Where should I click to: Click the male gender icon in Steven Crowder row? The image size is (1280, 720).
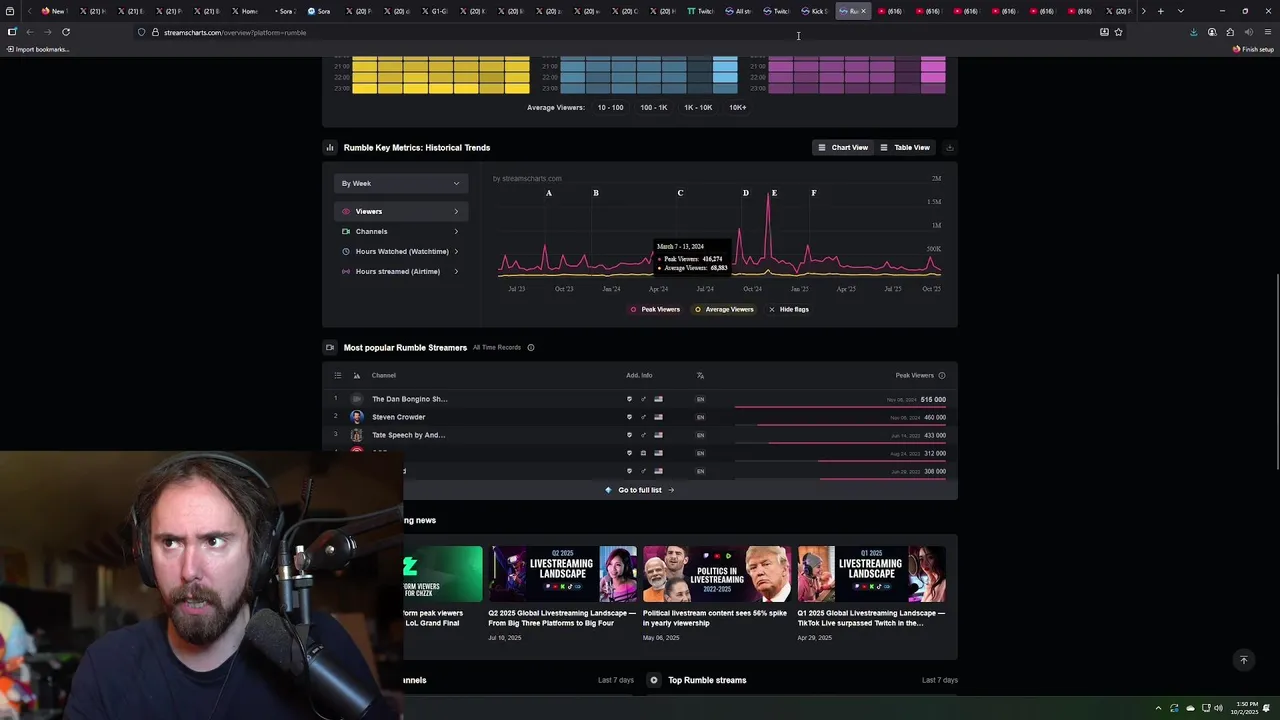point(643,417)
